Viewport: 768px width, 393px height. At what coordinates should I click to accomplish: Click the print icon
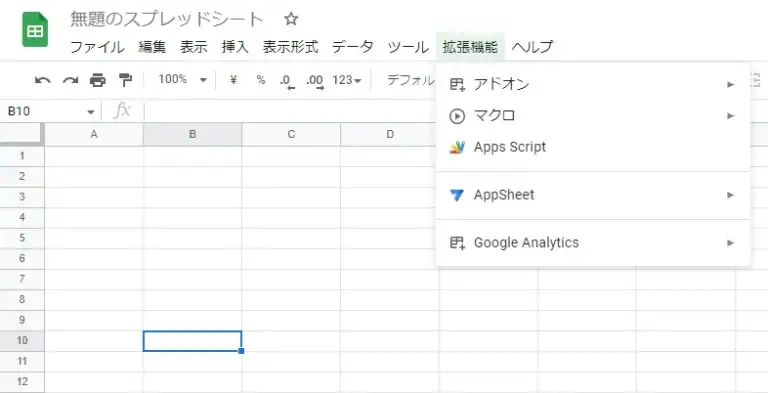click(x=98, y=80)
